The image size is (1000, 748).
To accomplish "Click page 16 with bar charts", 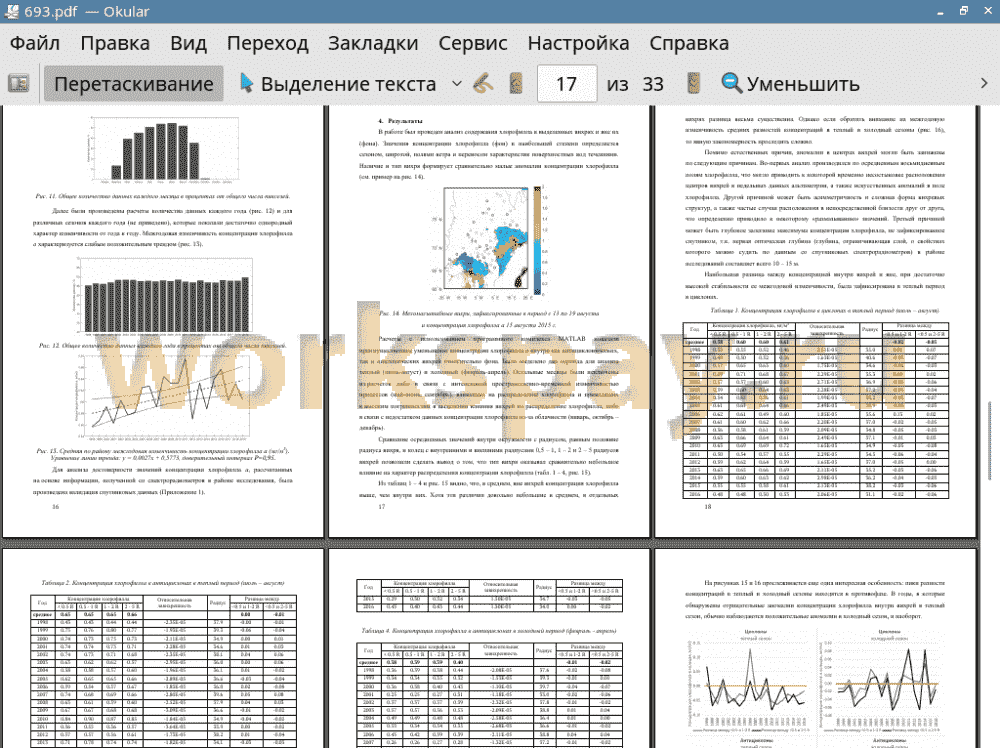I will pyautogui.click(x=163, y=321).
